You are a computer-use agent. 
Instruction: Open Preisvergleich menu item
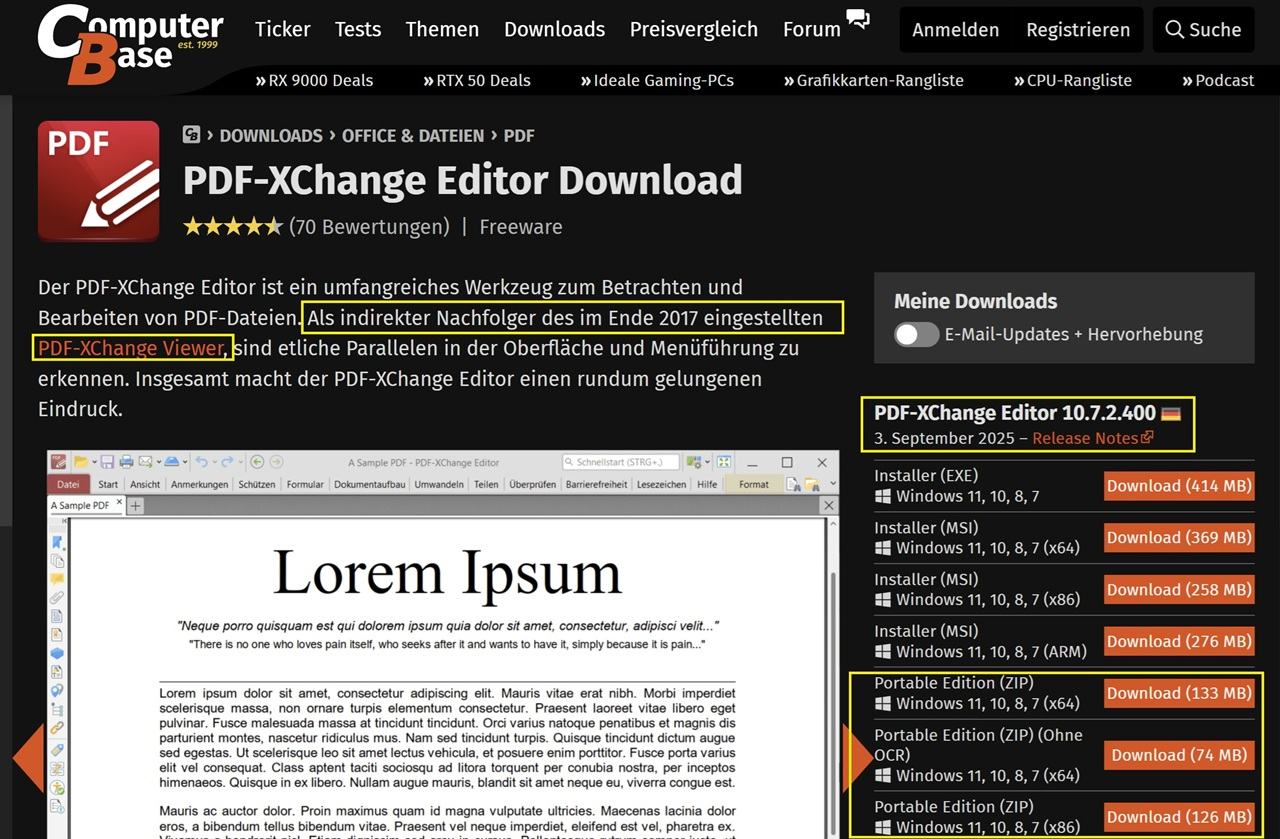tap(694, 29)
